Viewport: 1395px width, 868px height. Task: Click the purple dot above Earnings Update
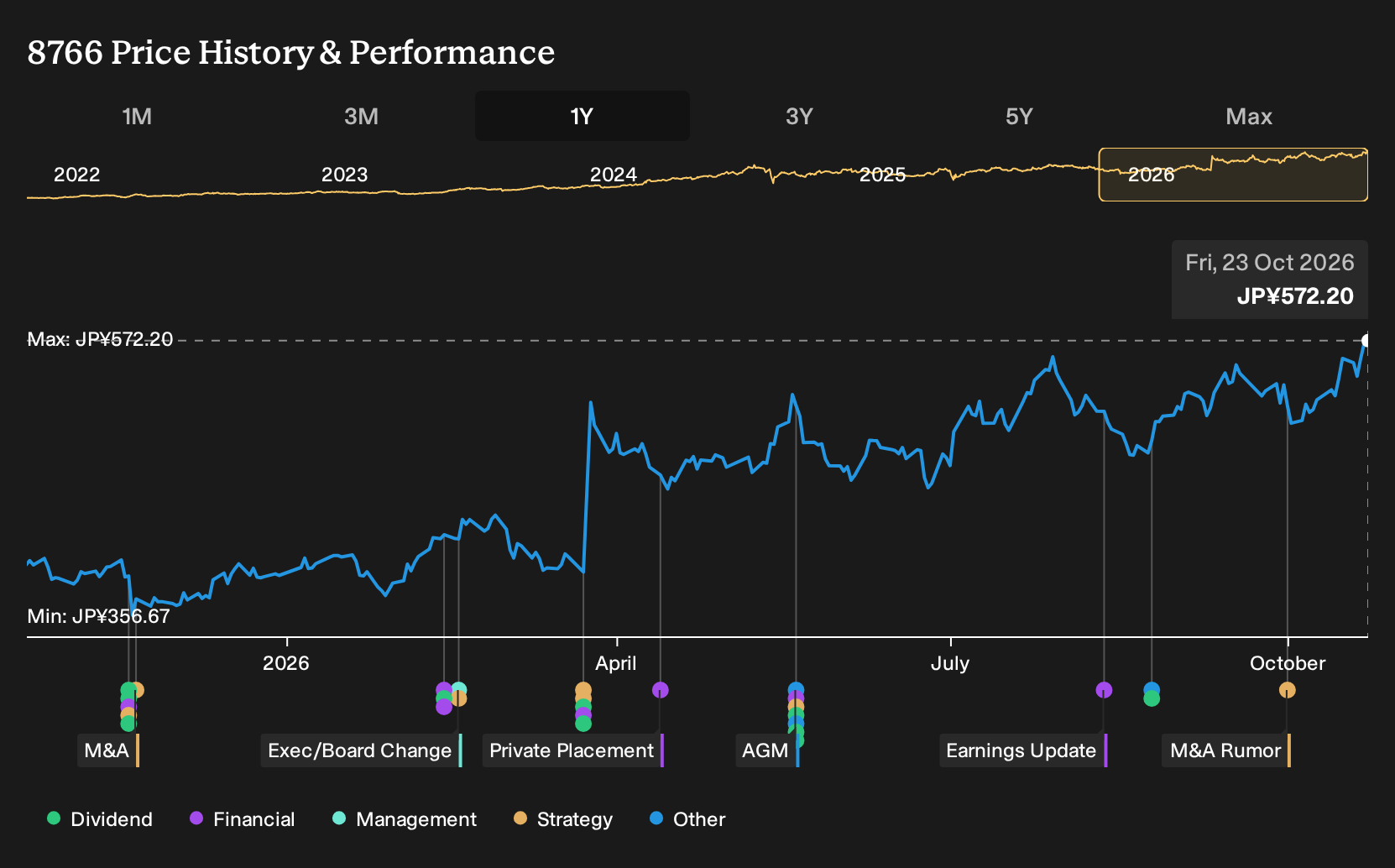1104,690
